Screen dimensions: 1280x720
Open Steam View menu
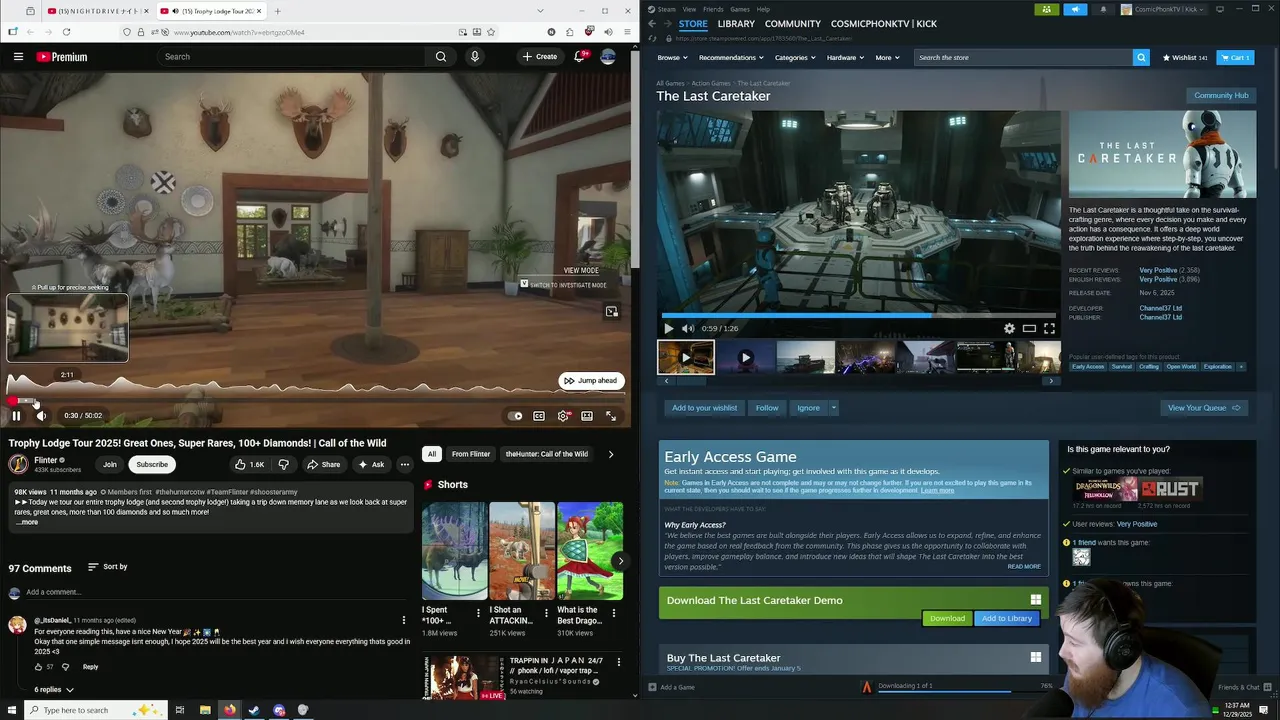pyautogui.click(x=689, y=9)
